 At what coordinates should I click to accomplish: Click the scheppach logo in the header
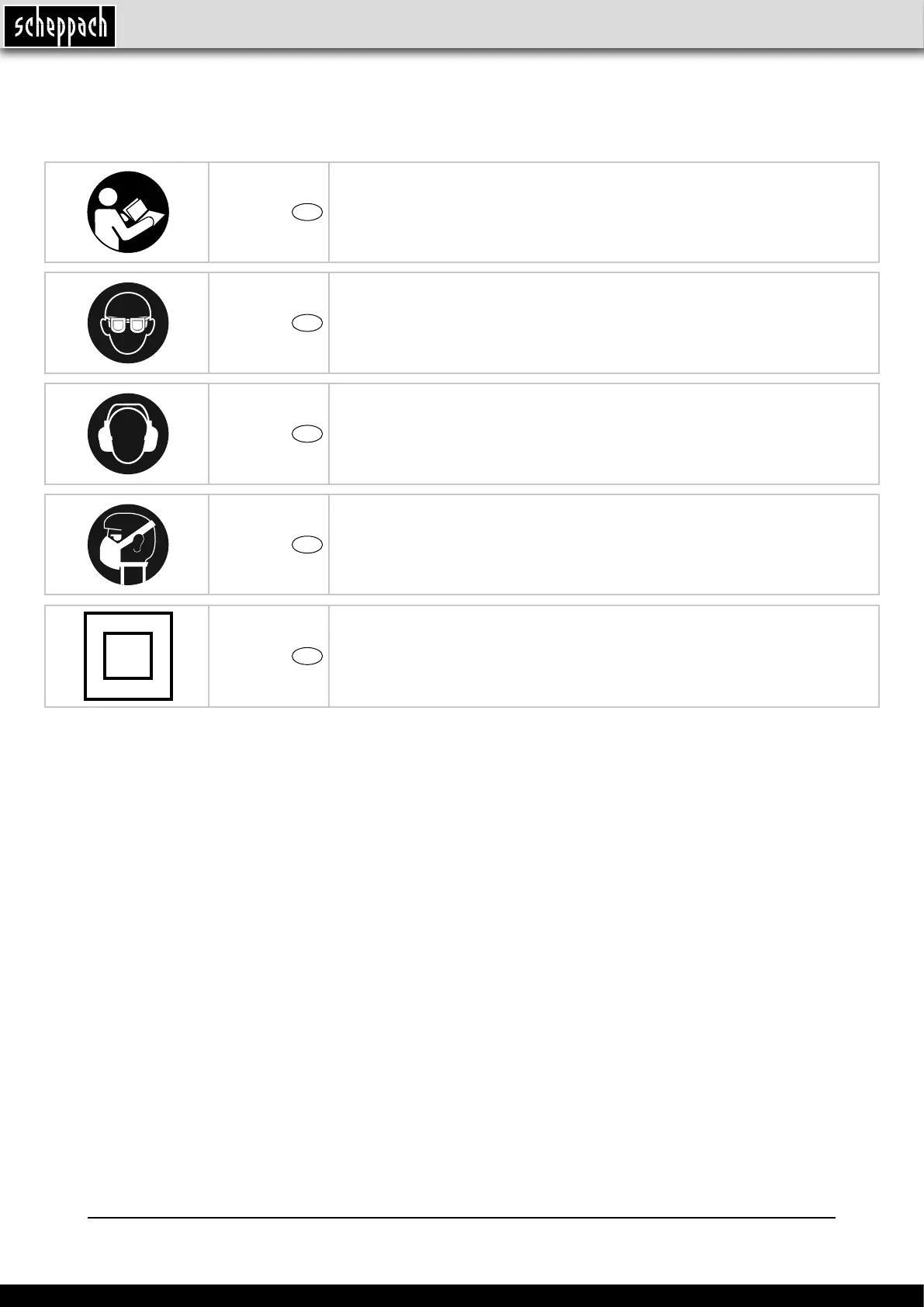[x=60, y=27]
